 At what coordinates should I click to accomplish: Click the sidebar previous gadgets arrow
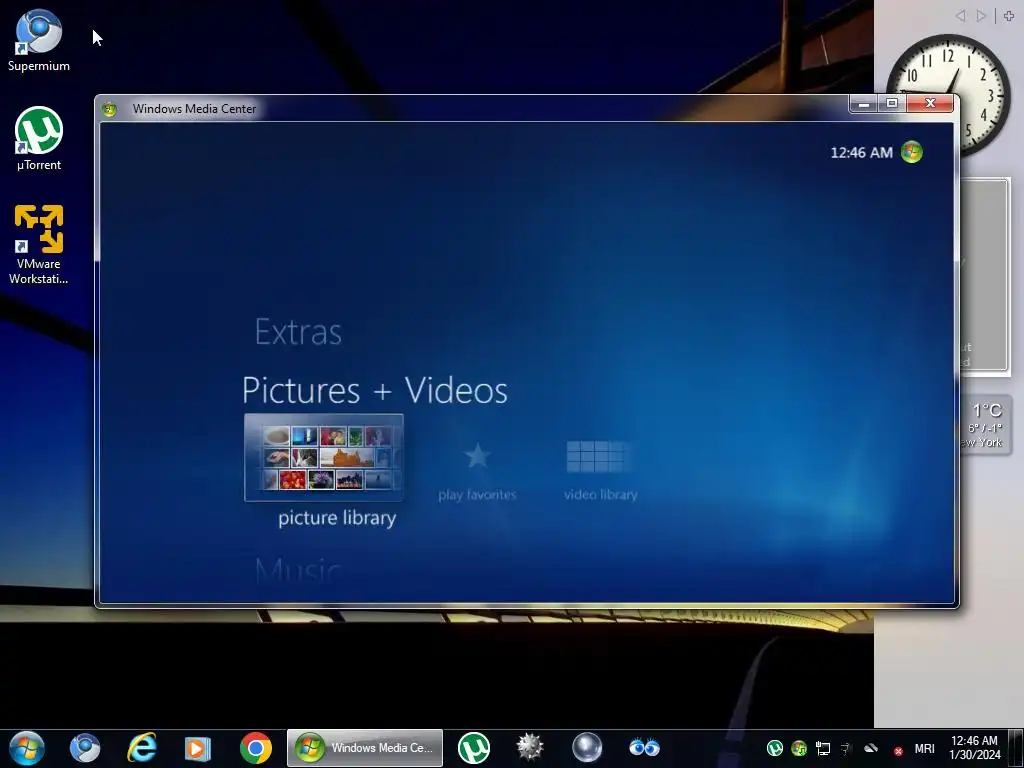pos(960,16)
